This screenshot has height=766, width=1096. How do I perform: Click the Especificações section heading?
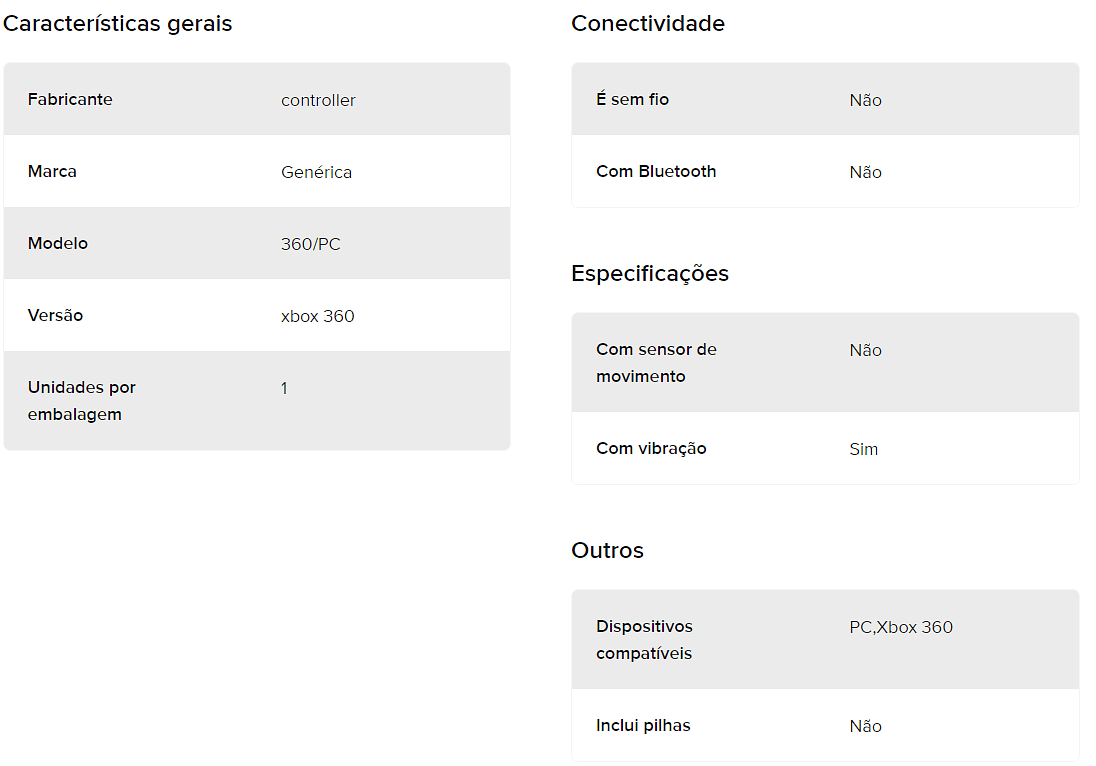(650, 273)
